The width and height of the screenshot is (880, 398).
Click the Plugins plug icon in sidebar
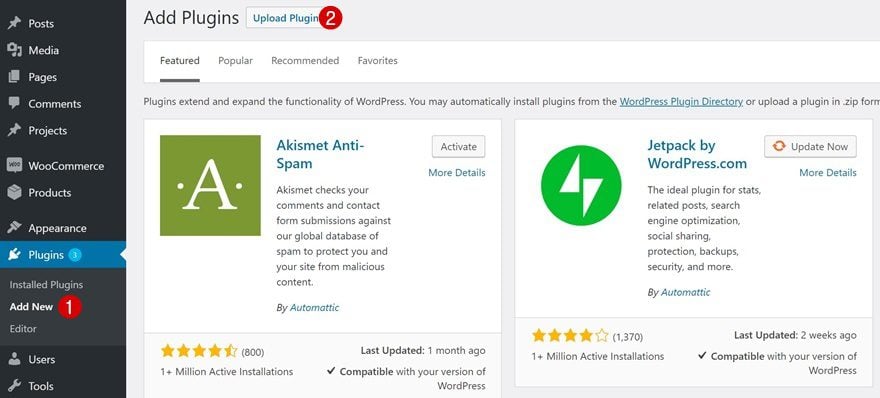(15, 255)
